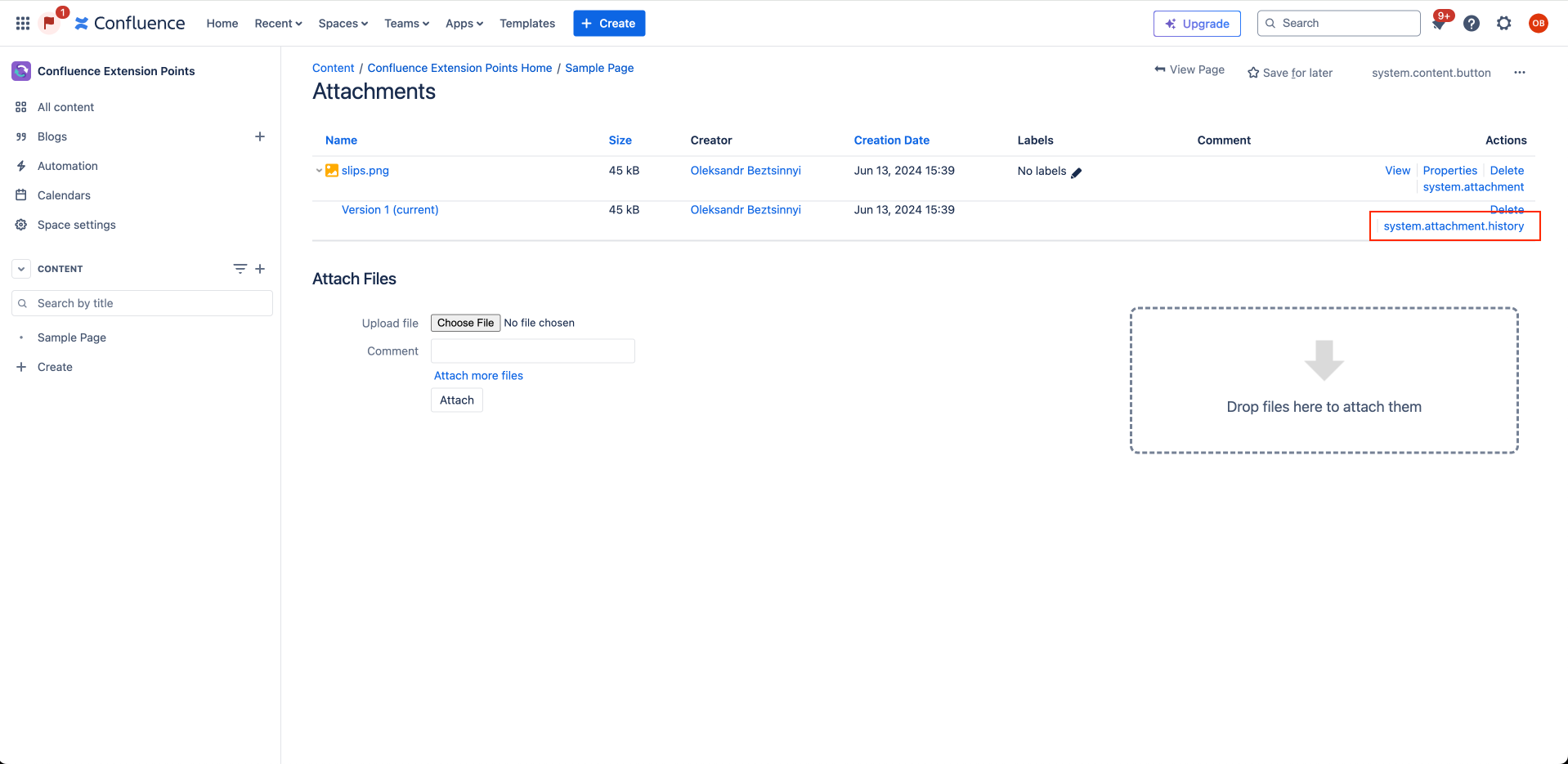Click the Confluence Extension Points space icon
Screen dimensions: 1568x764
coord(21,71)
